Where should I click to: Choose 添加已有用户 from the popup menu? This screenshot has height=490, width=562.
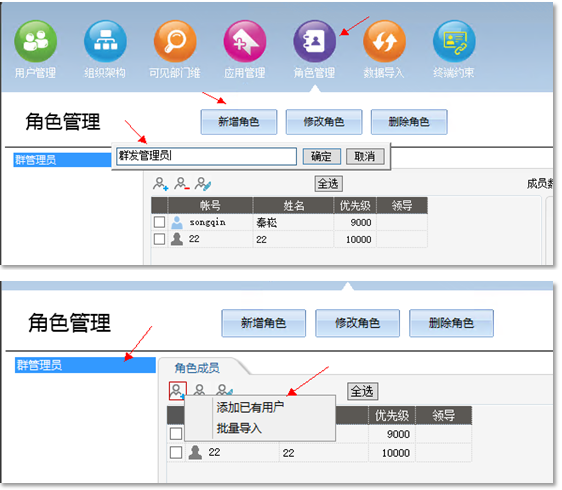tap(250, 407)
